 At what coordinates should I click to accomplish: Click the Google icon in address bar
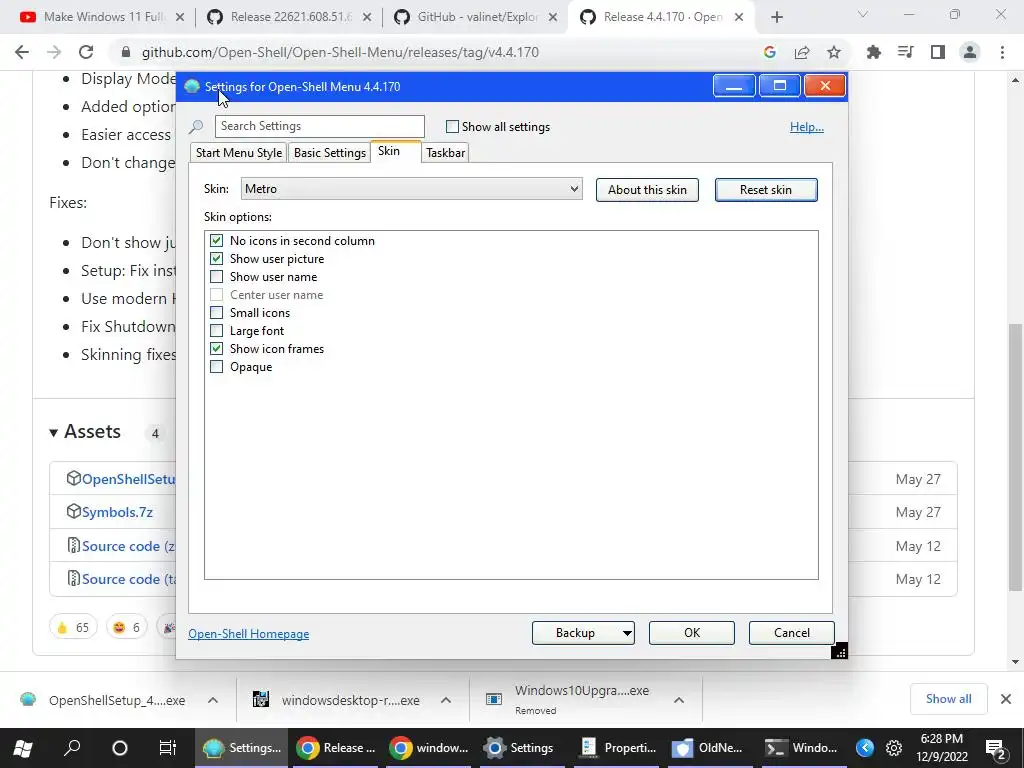(770, 52)
